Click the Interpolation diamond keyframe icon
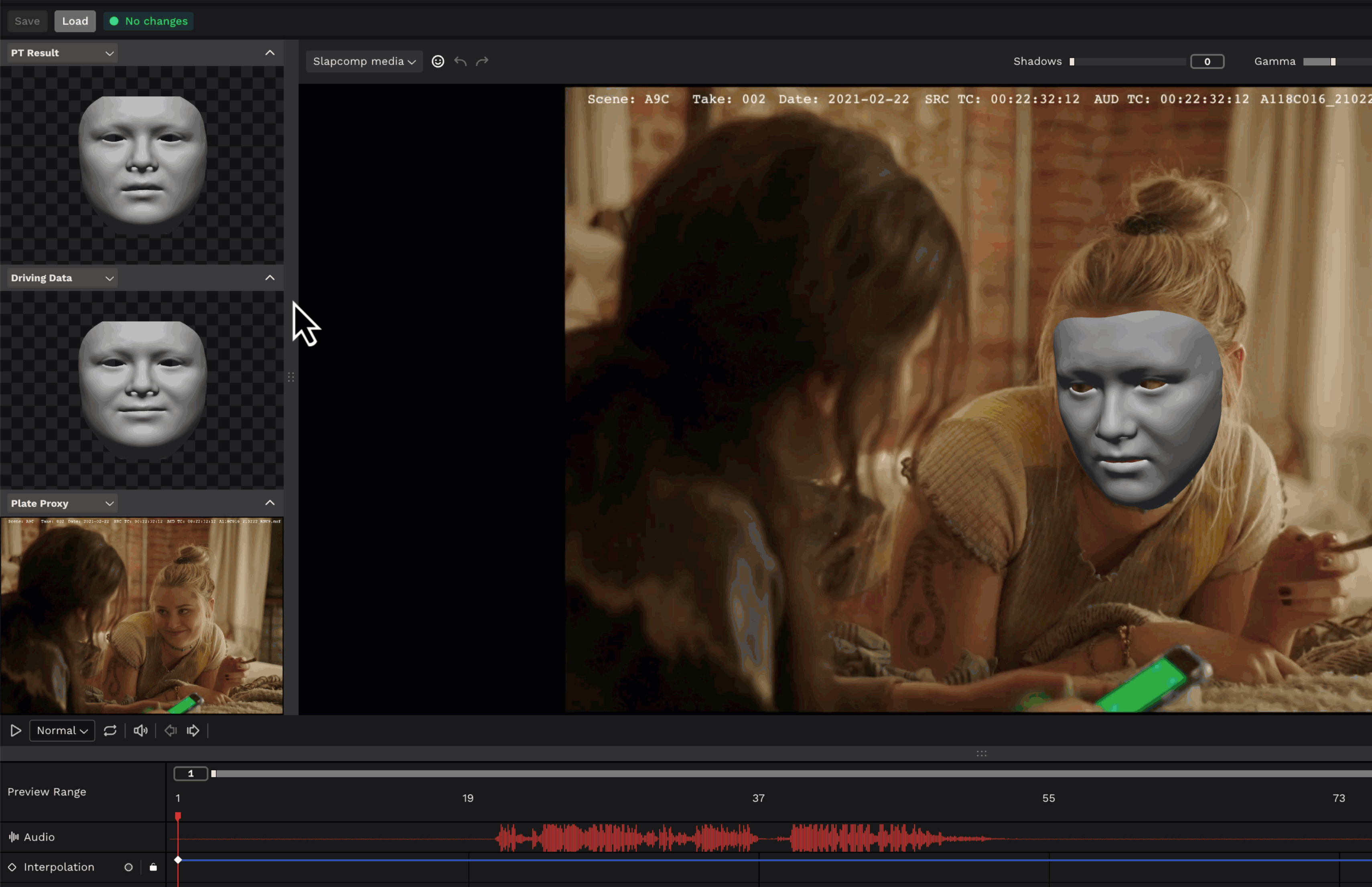Image resolution: width=1372 pixels, height=887 pixels. click(12, 867)
